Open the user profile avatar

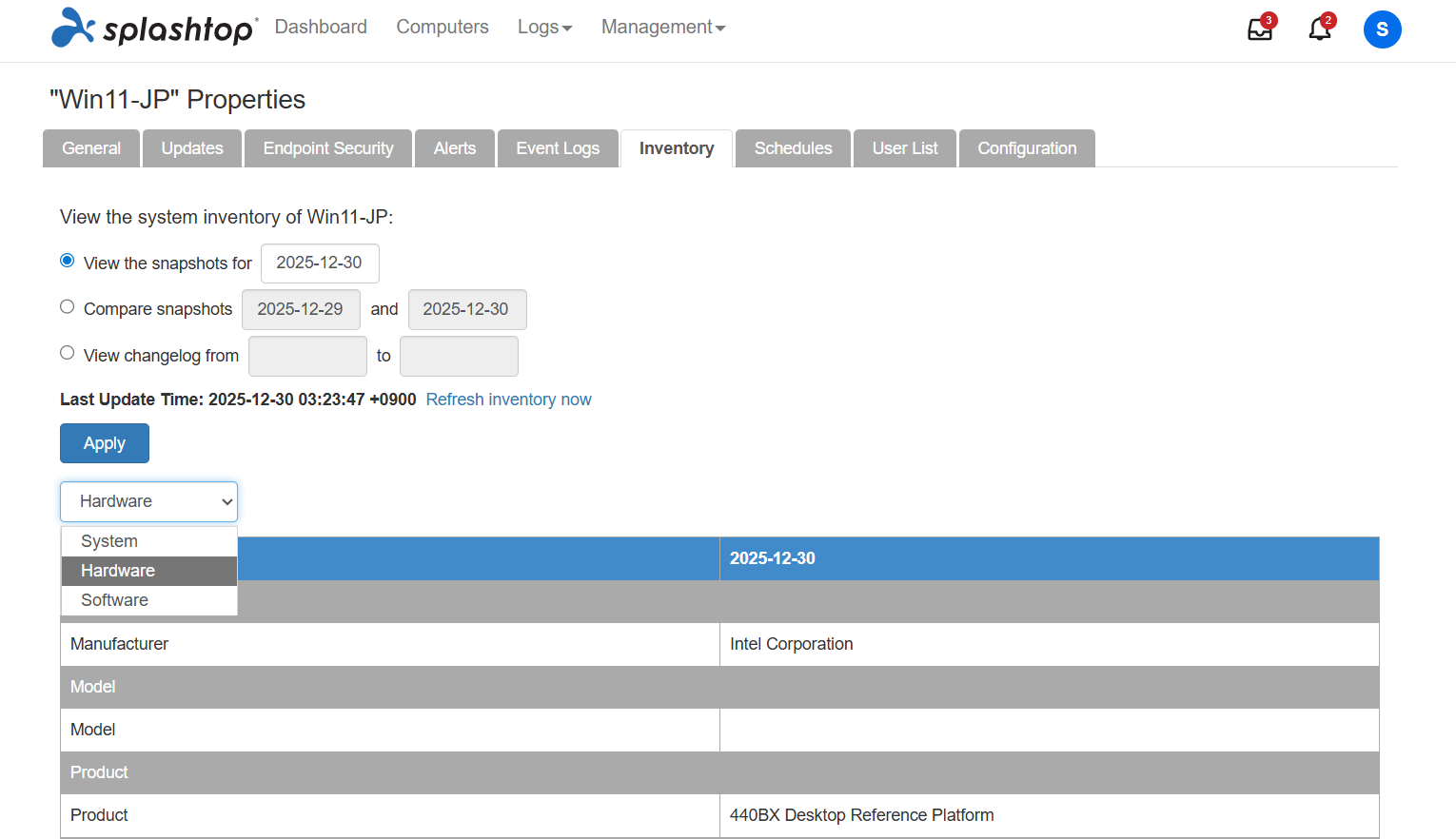1382,29
